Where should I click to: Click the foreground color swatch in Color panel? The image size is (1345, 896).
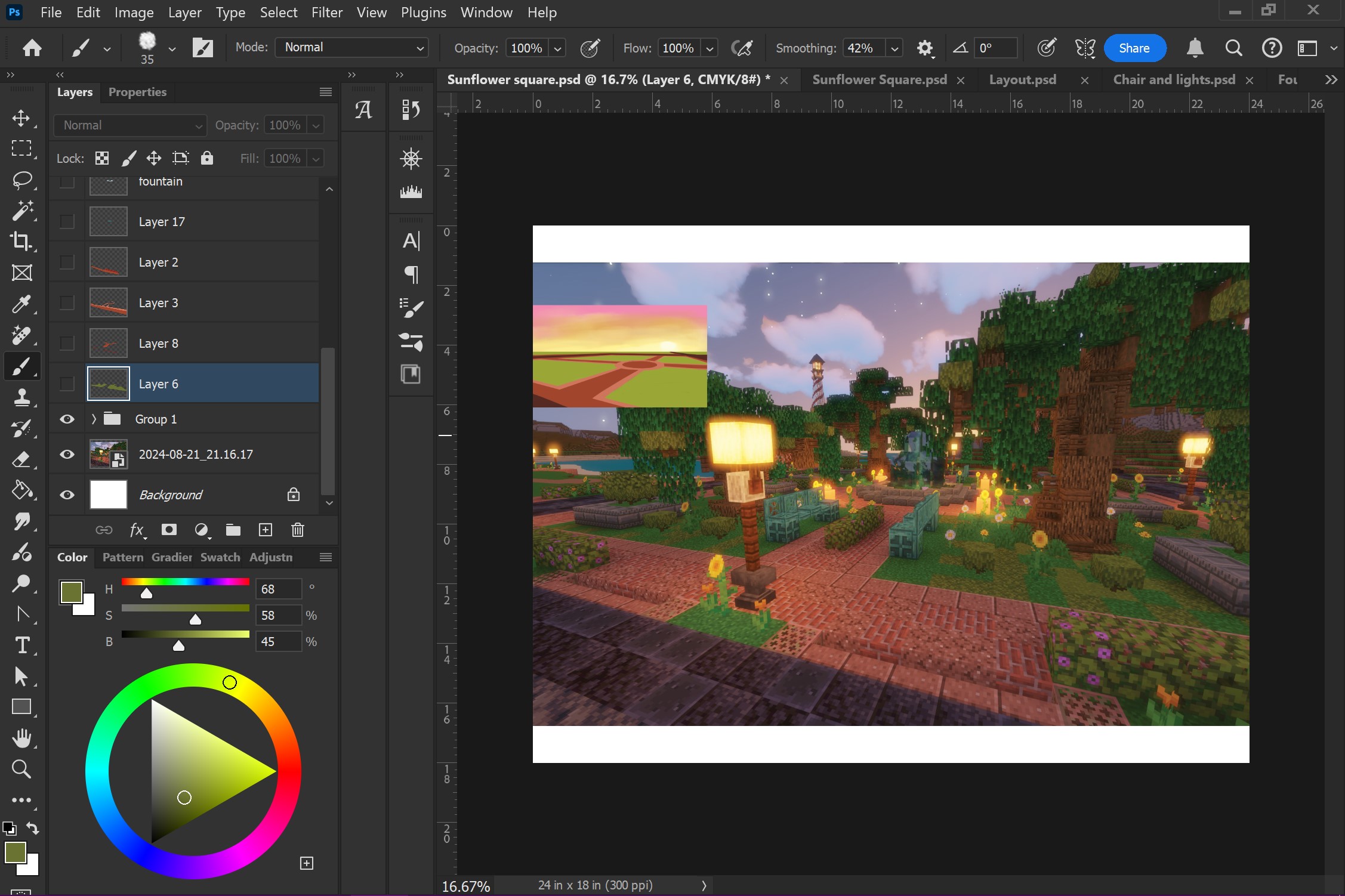71,592
